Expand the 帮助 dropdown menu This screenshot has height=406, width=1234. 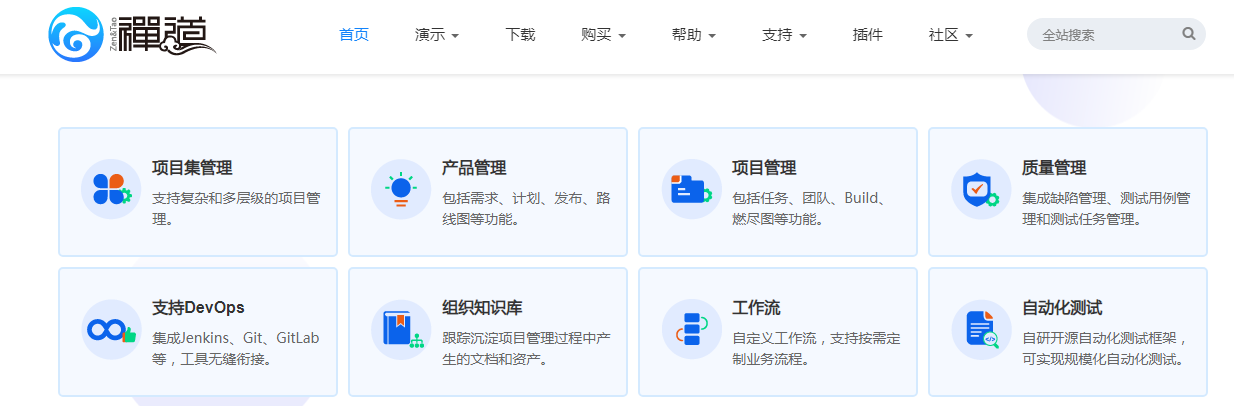tap(694, 34)
